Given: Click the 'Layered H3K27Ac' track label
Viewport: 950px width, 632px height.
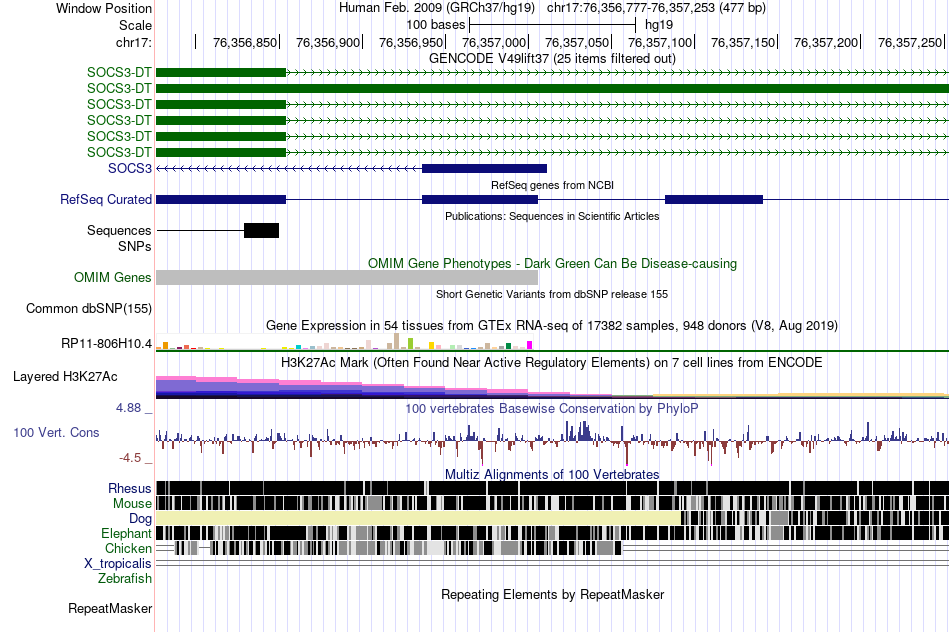Looking at the screenshot, I should click(x=65, y=376).
